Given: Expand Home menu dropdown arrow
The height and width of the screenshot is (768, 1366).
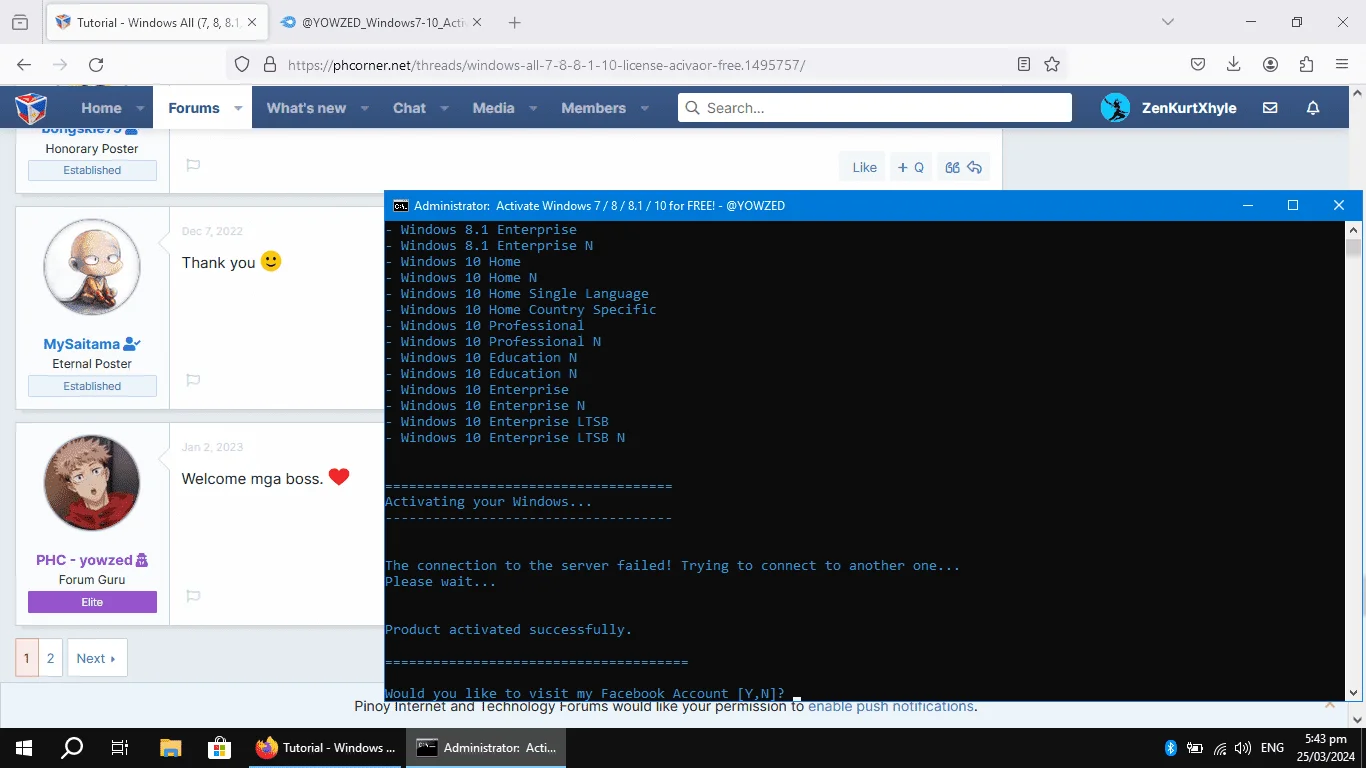Looking at the screenshot, I should click(x=140, y=108).
